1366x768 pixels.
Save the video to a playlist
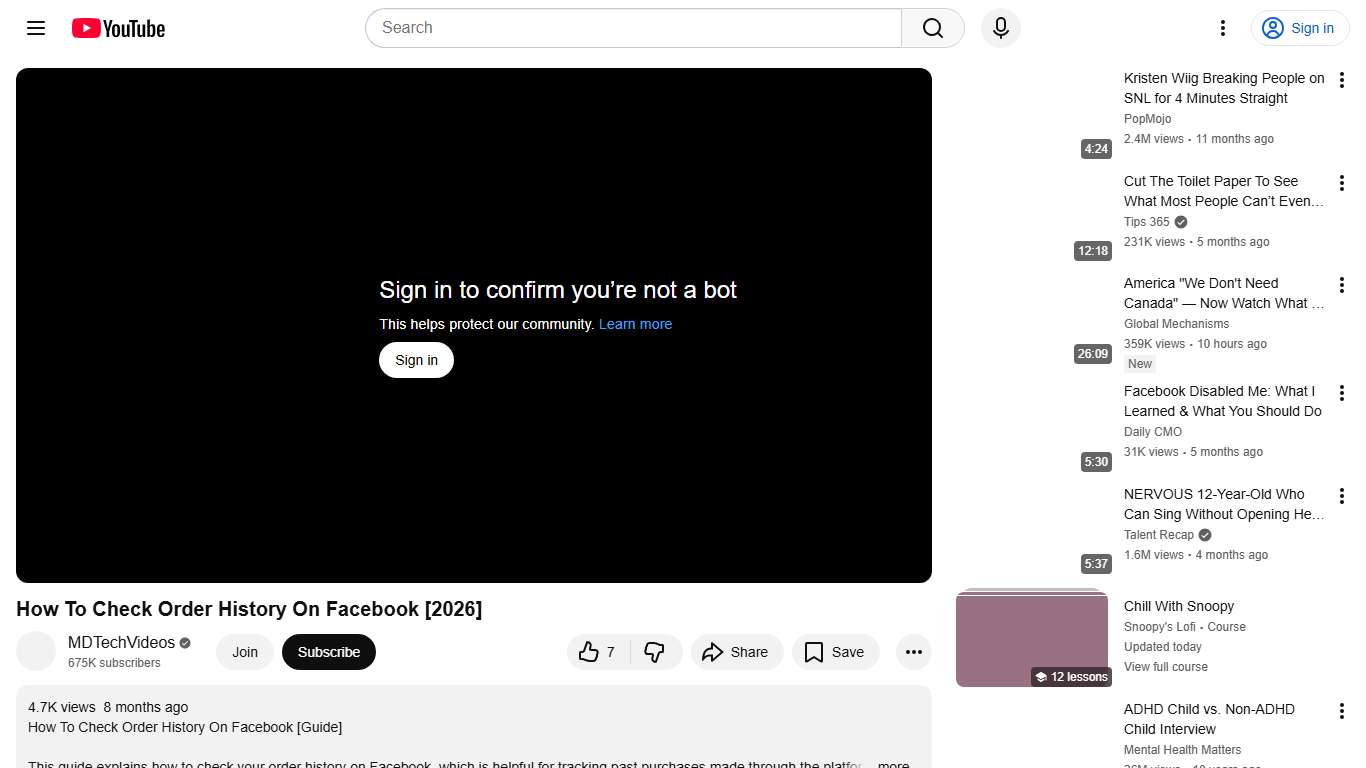tap(835, 651)
